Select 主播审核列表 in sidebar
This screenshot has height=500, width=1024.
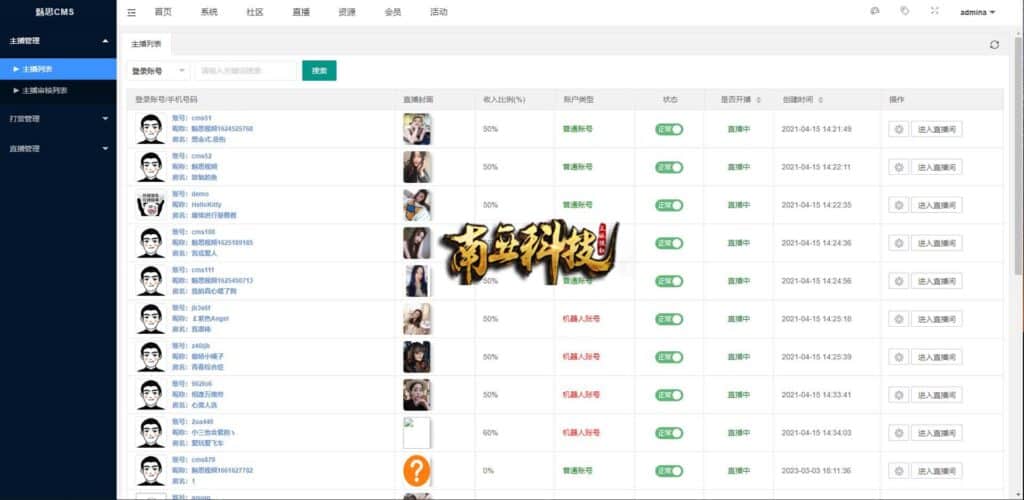(58, 91)
